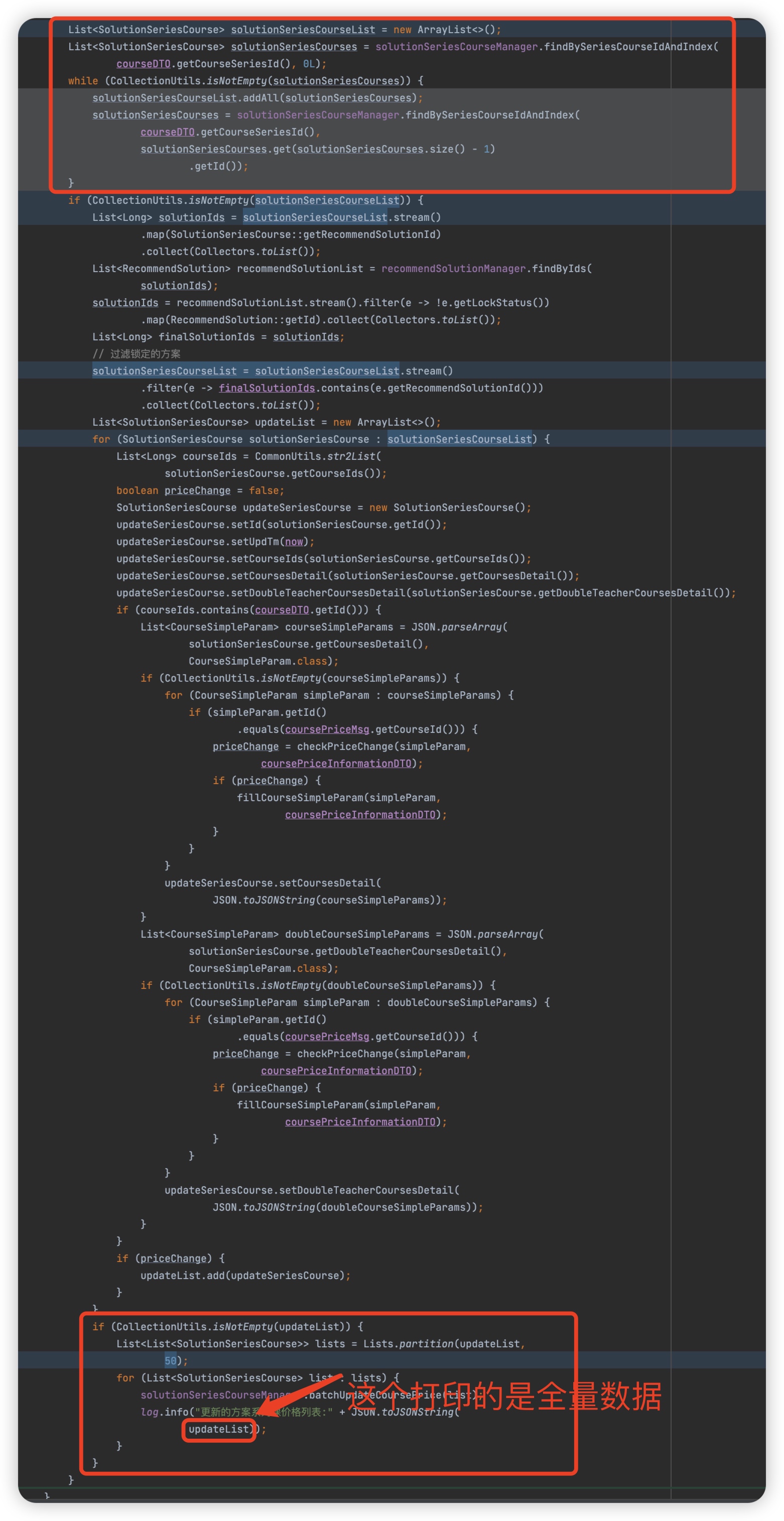
Task: Click the "0L" literal argument
Action: (309, 64)
